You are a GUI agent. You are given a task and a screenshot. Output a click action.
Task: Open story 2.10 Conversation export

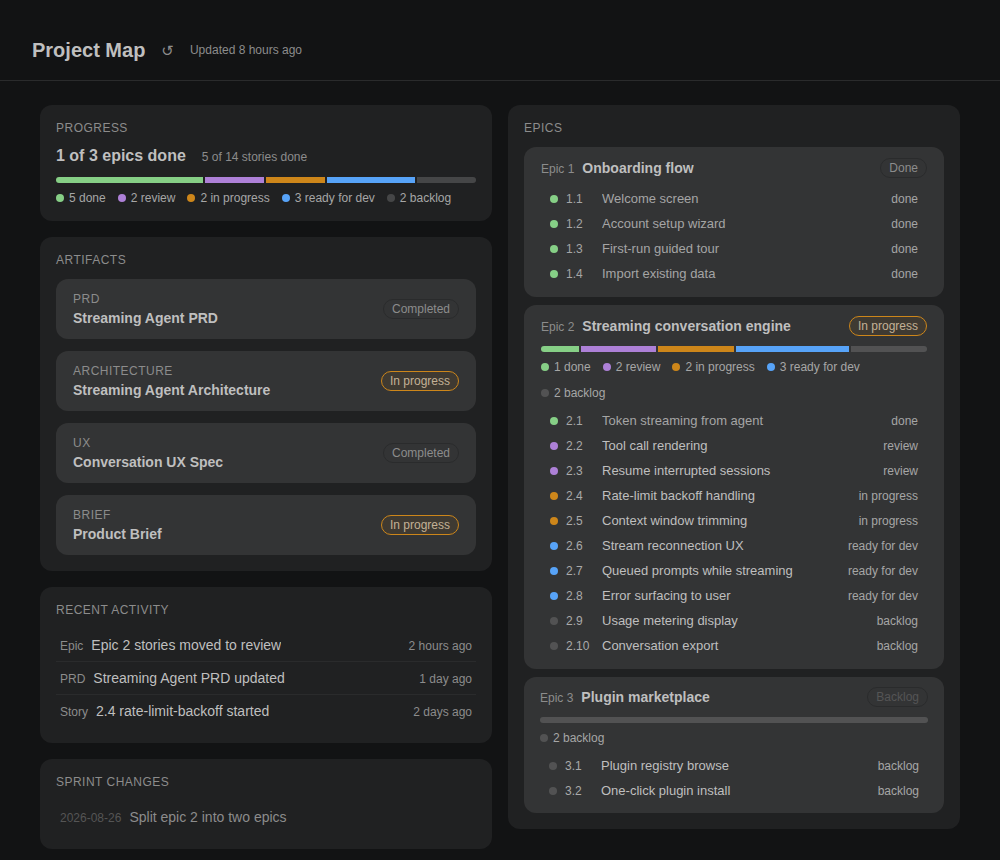click(733, 646)
